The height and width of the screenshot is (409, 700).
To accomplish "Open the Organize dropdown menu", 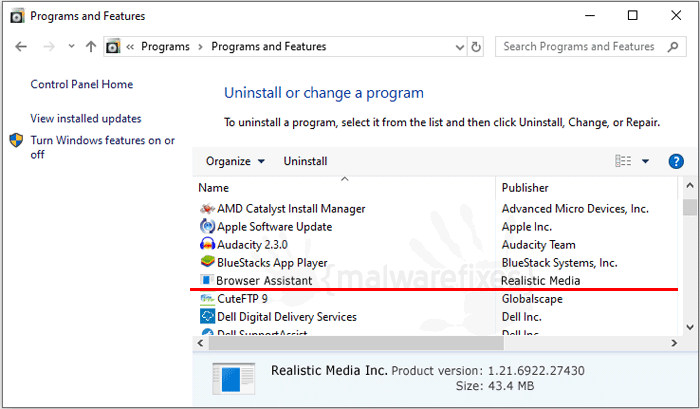I will [x=235, y=161].
